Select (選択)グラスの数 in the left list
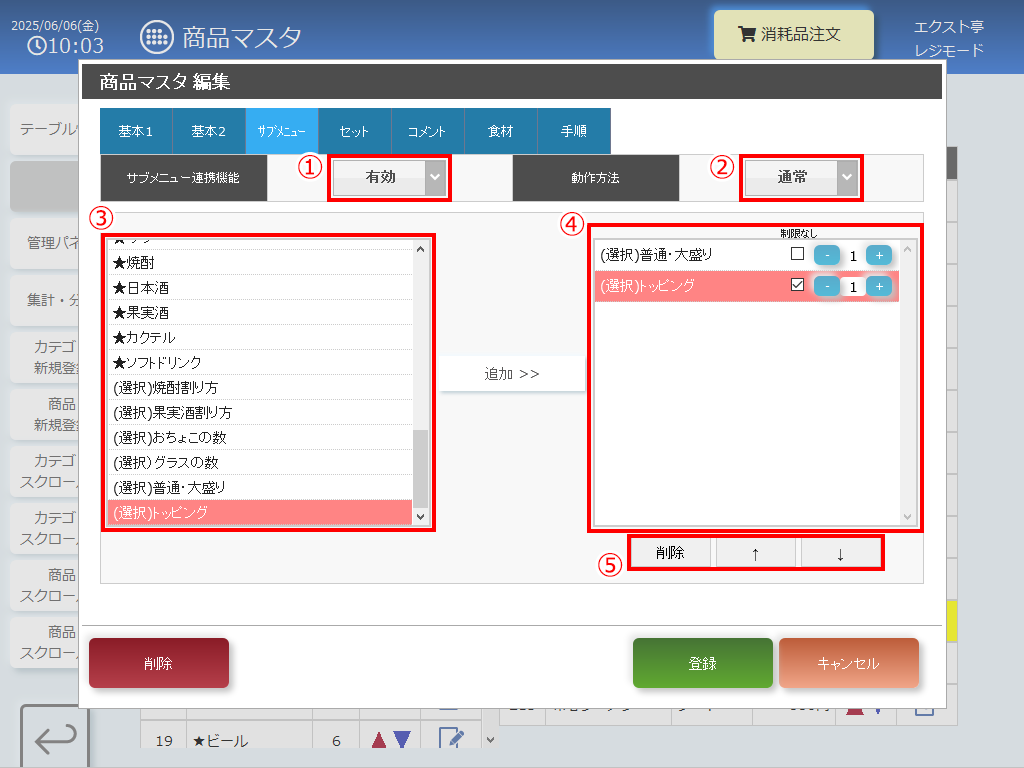The image size is (1024, 768). tap(260, 462)
